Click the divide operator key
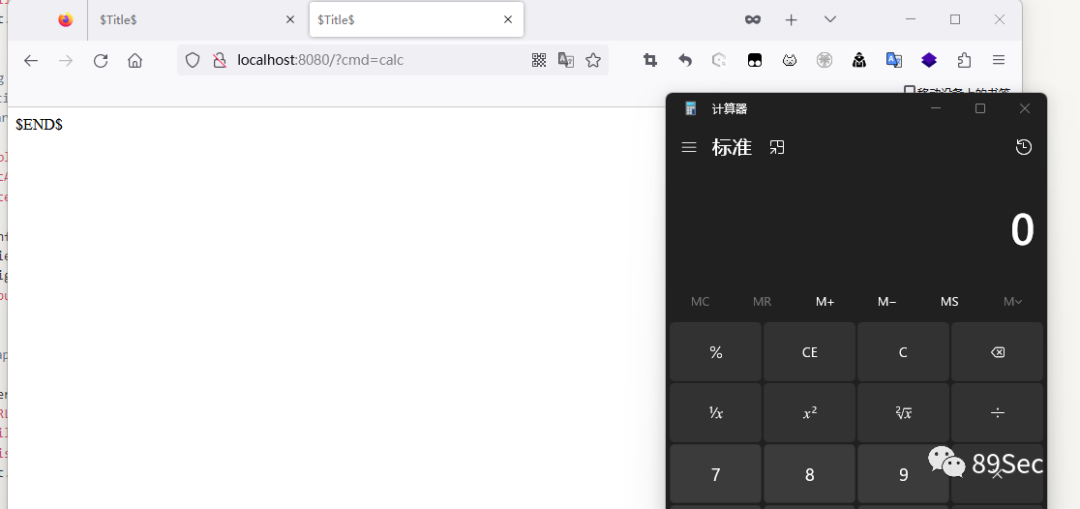Image resolution: width=1080 pixels, height=509 pixels. pyautogui.click(x=997, y=413)
